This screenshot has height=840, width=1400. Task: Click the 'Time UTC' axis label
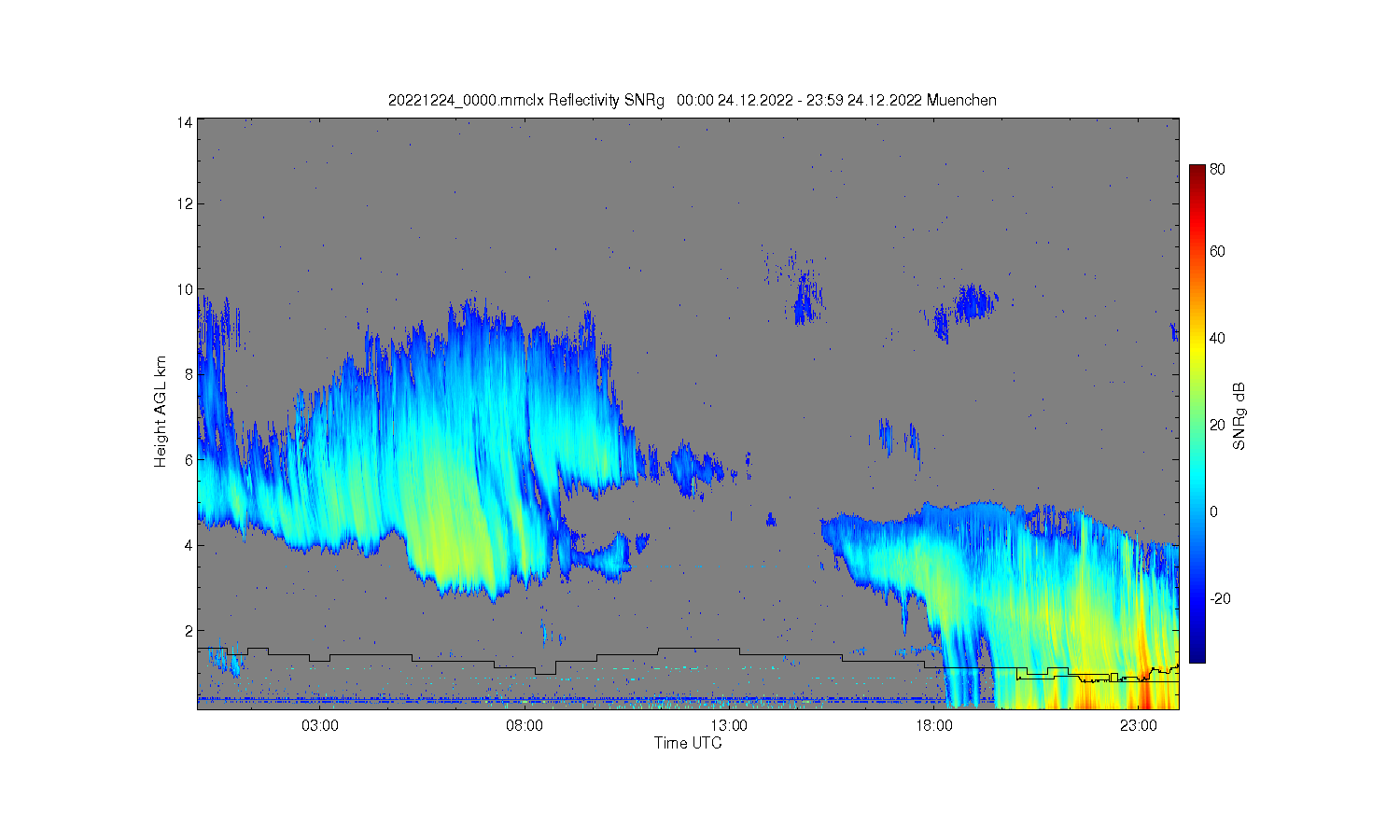(688, 744)
